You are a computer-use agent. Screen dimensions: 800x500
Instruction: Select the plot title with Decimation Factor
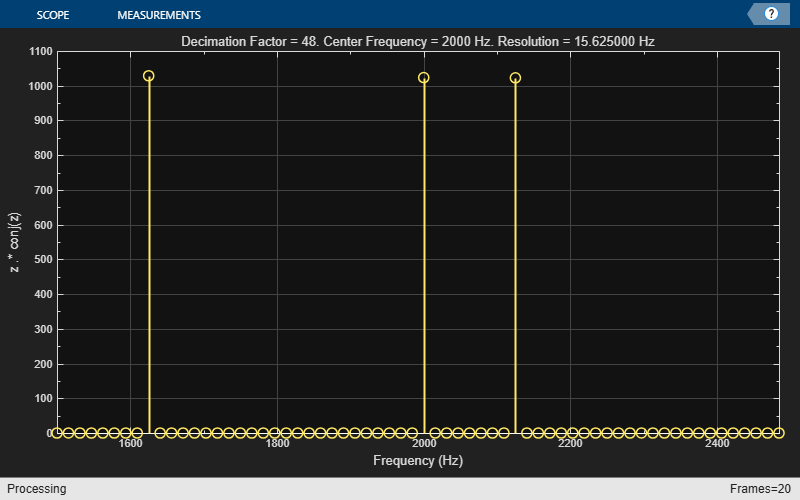point(418,42)
